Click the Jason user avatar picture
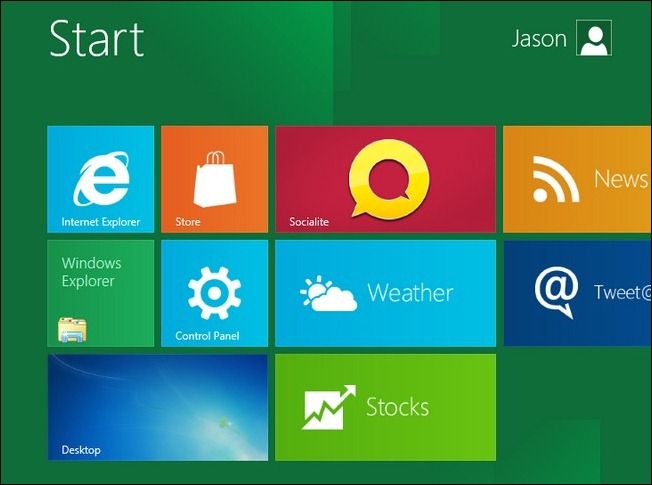The height and width of the screenshot is (485, 652). tap(594, 38)
